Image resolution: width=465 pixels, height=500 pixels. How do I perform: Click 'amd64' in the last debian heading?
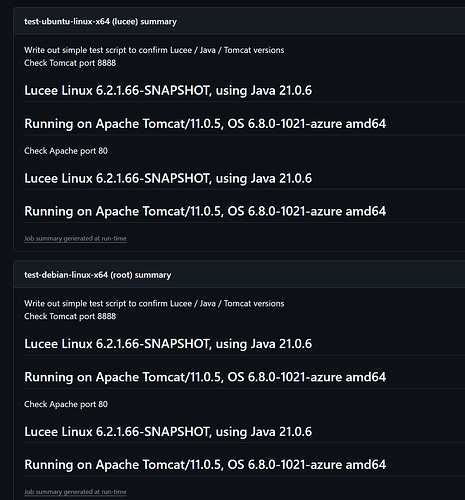click(x=366, y=465)
